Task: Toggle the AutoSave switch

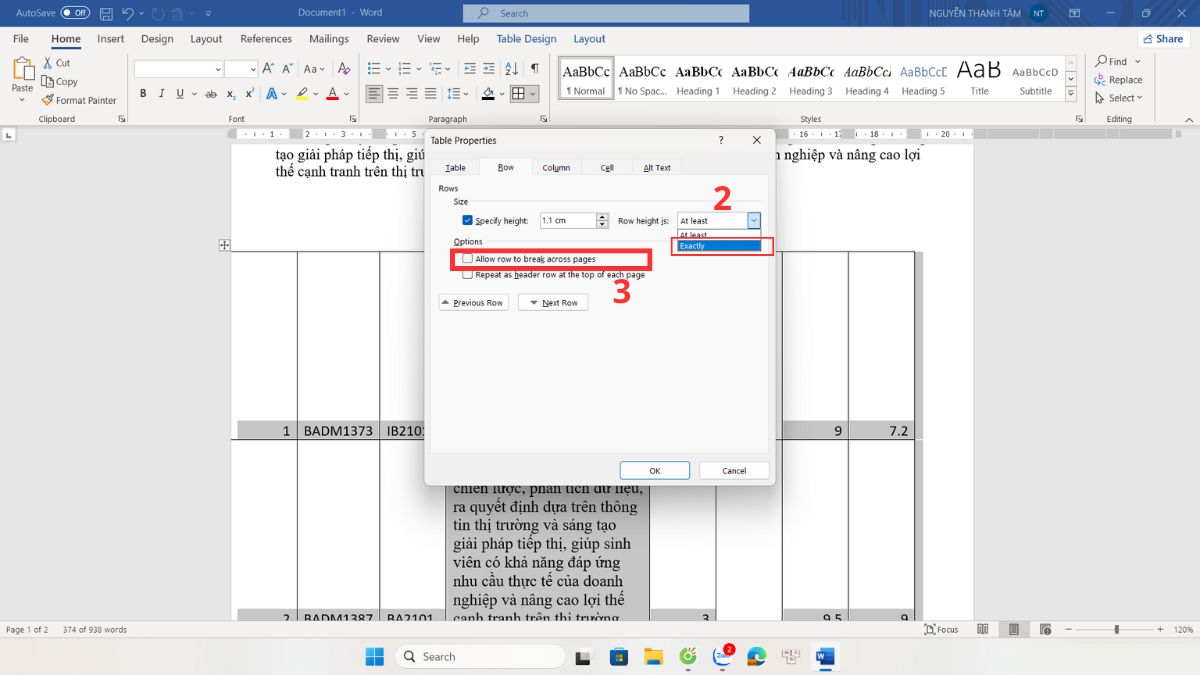Action: coord(75,13)
